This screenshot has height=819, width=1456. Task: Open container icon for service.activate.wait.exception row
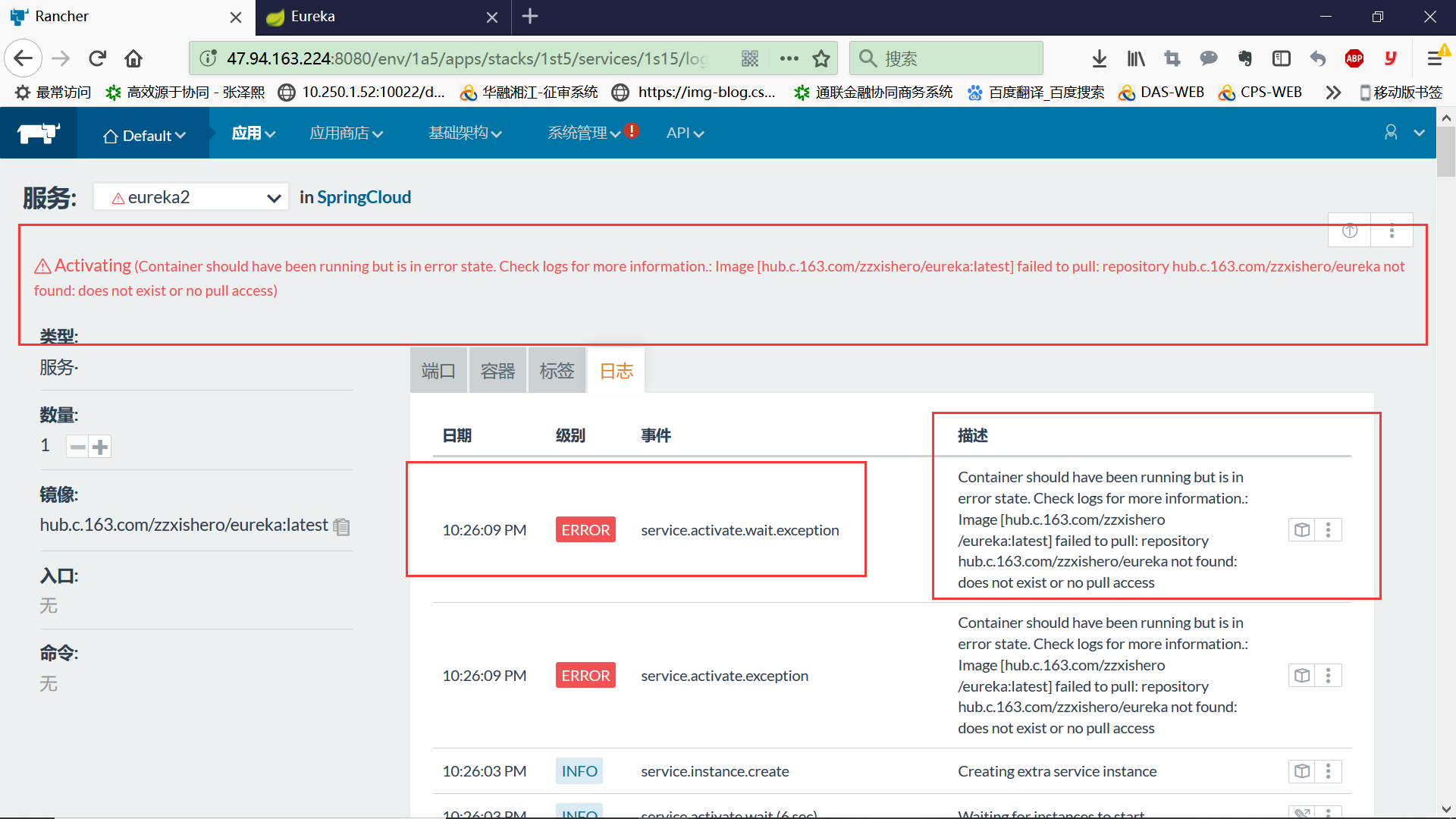(x=1302, y=529)
